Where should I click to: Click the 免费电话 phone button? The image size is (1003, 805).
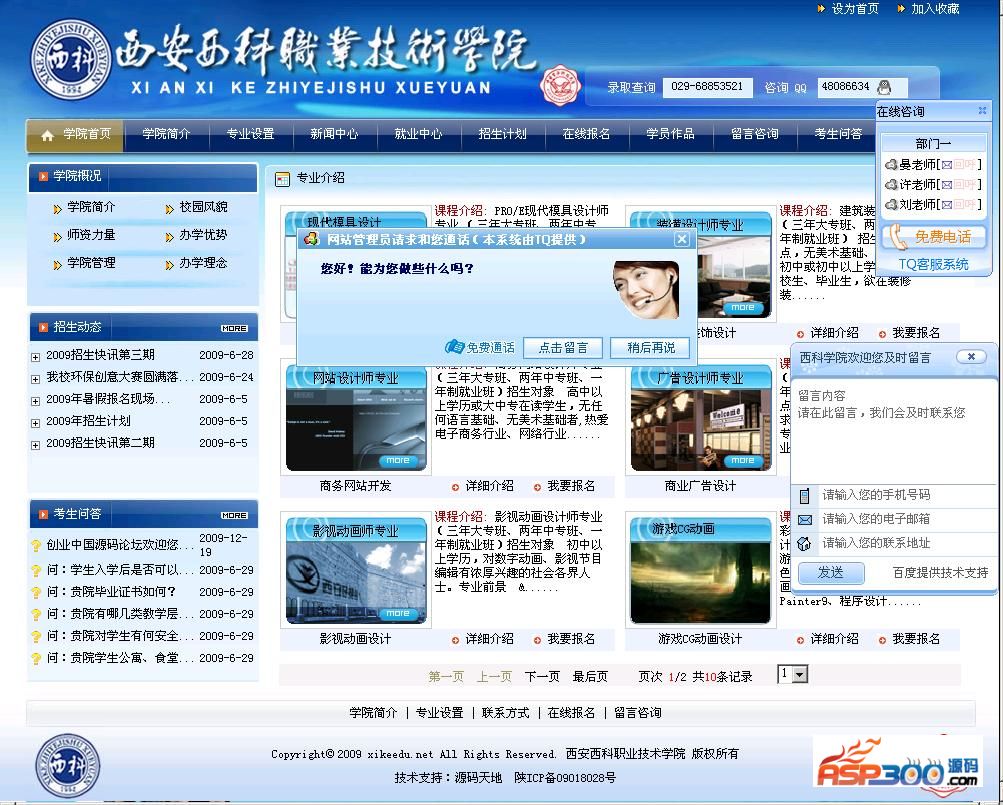933,237
